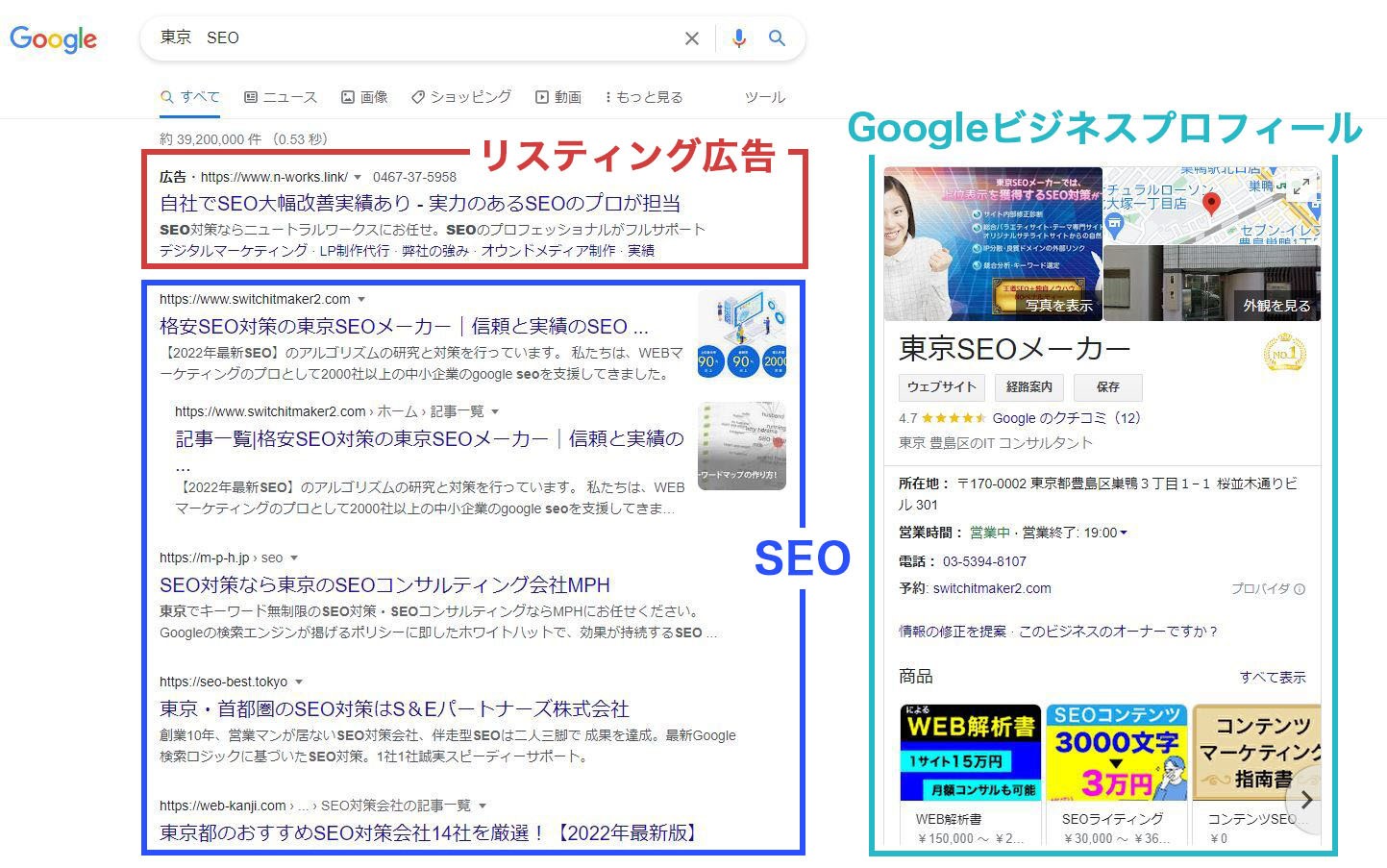Open the もっと見る menu

coord(644,97)
